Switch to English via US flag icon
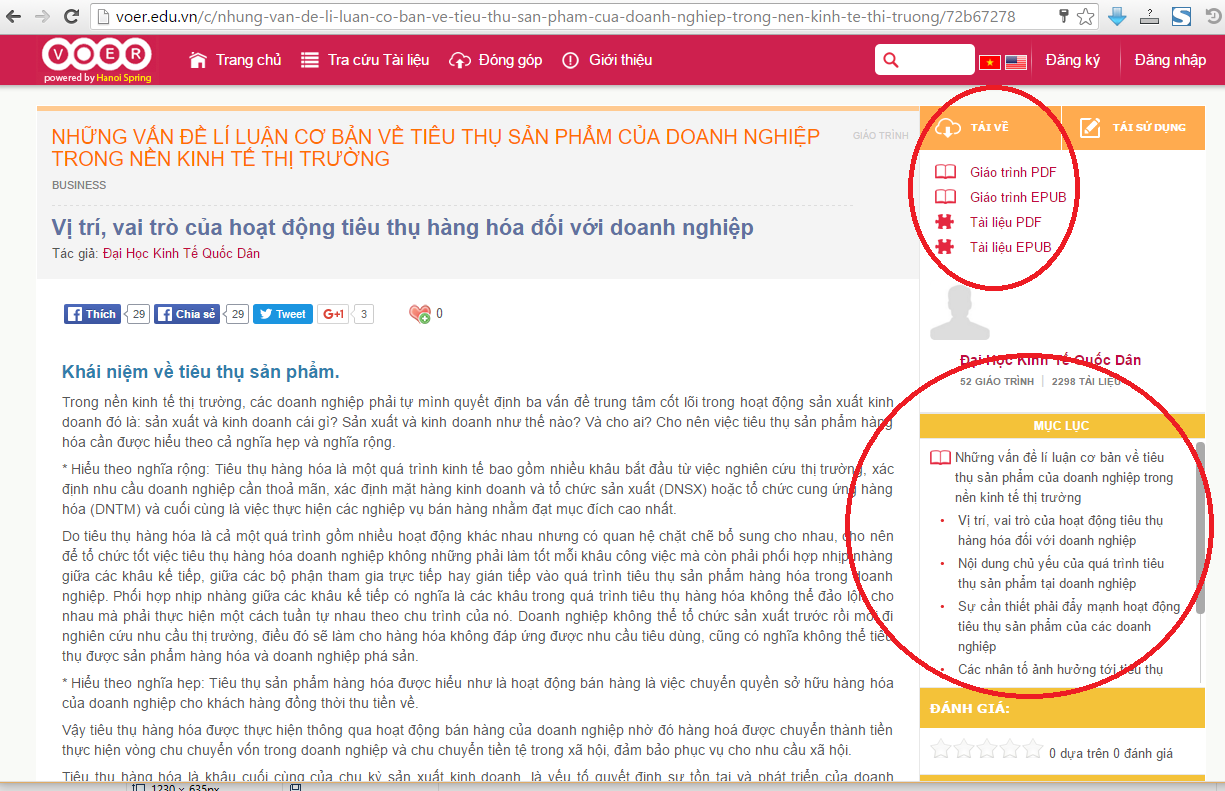Viewport: 1225px width, 791px height. pos(1016,62)
